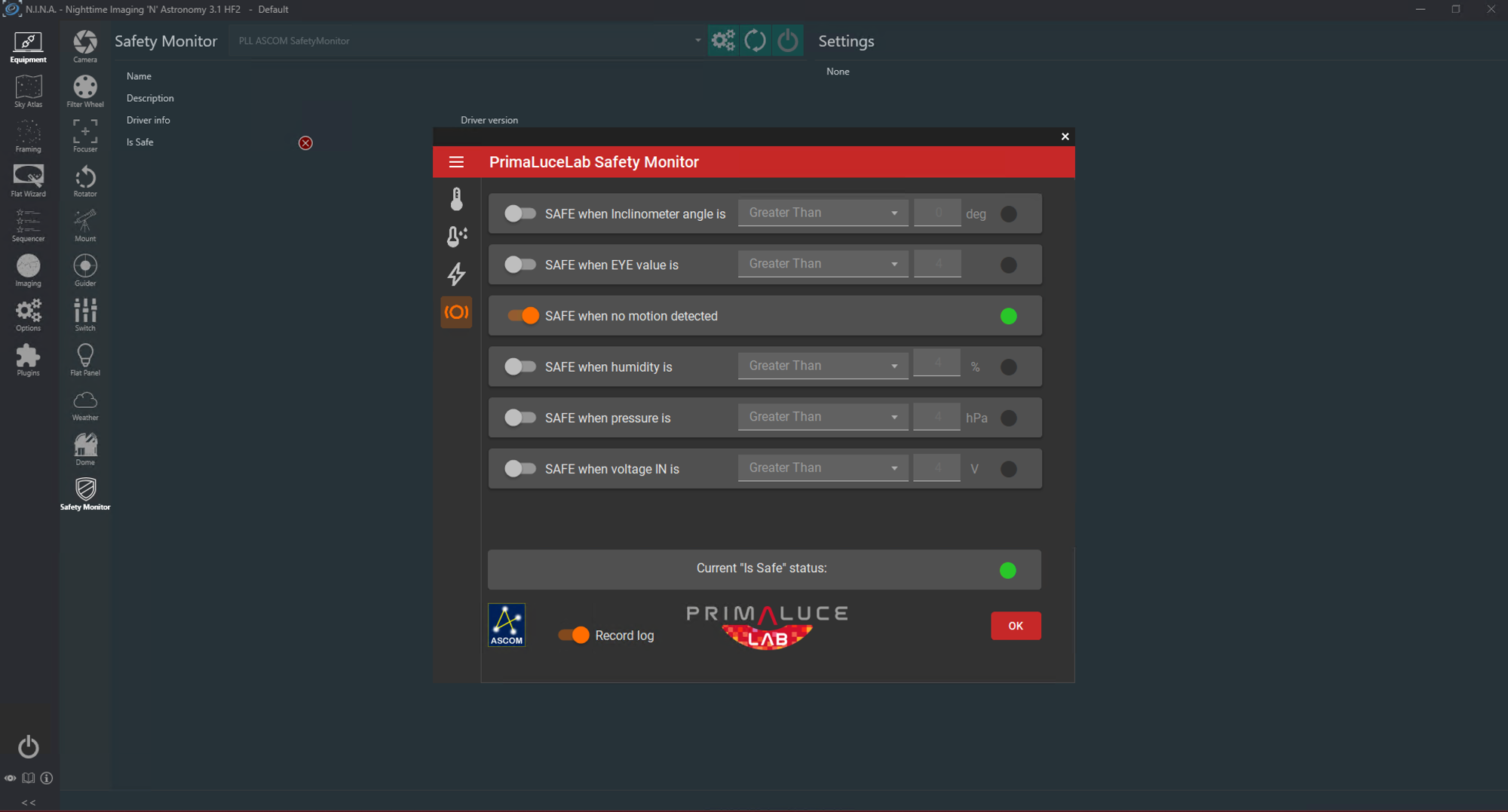The width and height of the screenshot is (1508, 812).
Task: Select the Focuser equipment tab
Action: click(85, 136)
